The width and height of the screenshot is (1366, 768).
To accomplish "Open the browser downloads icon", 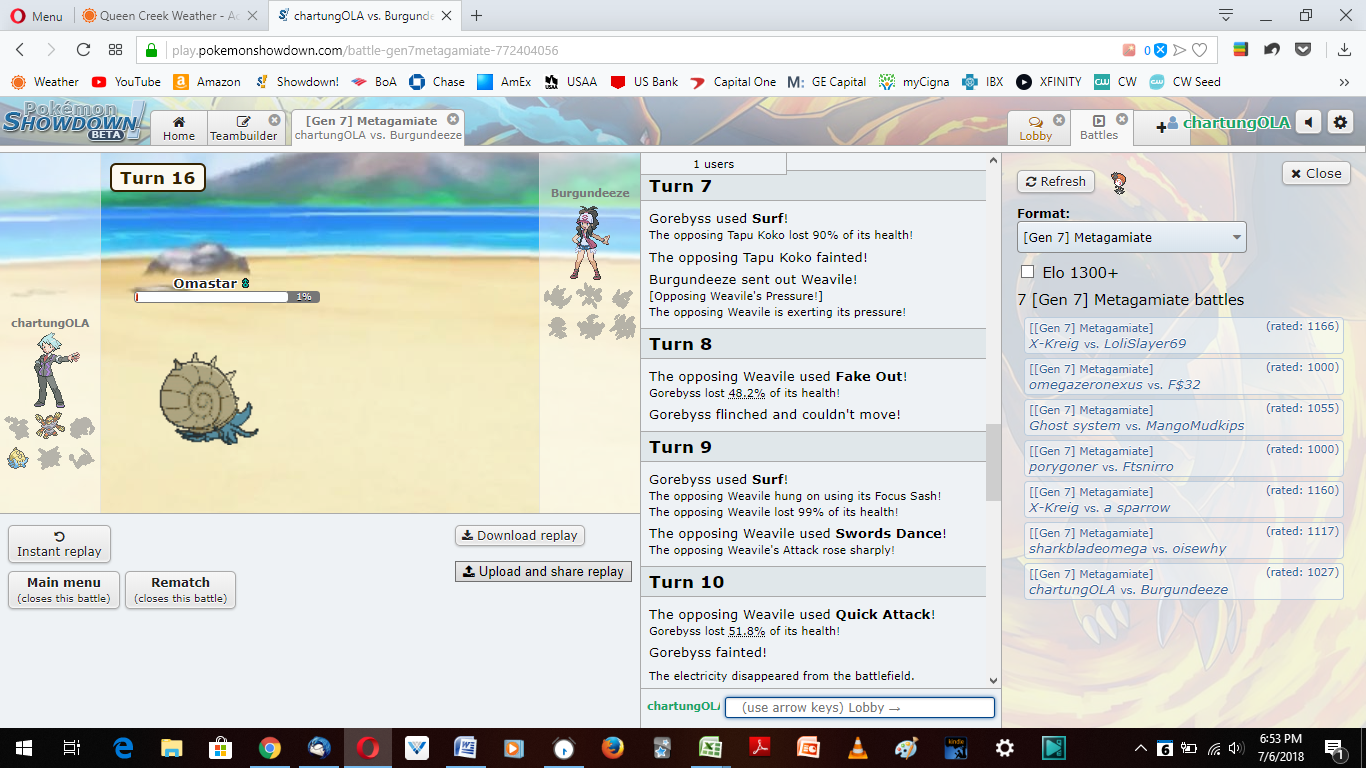I will (1343, 50).
